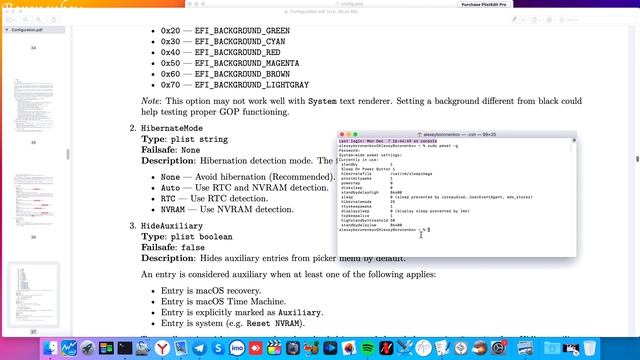Image resolution: width=640 pixels, height=360 pixels.
Task: Select the highlighted page 37 thumbnail
Action: pyautogui.click(x=33, y=295)
